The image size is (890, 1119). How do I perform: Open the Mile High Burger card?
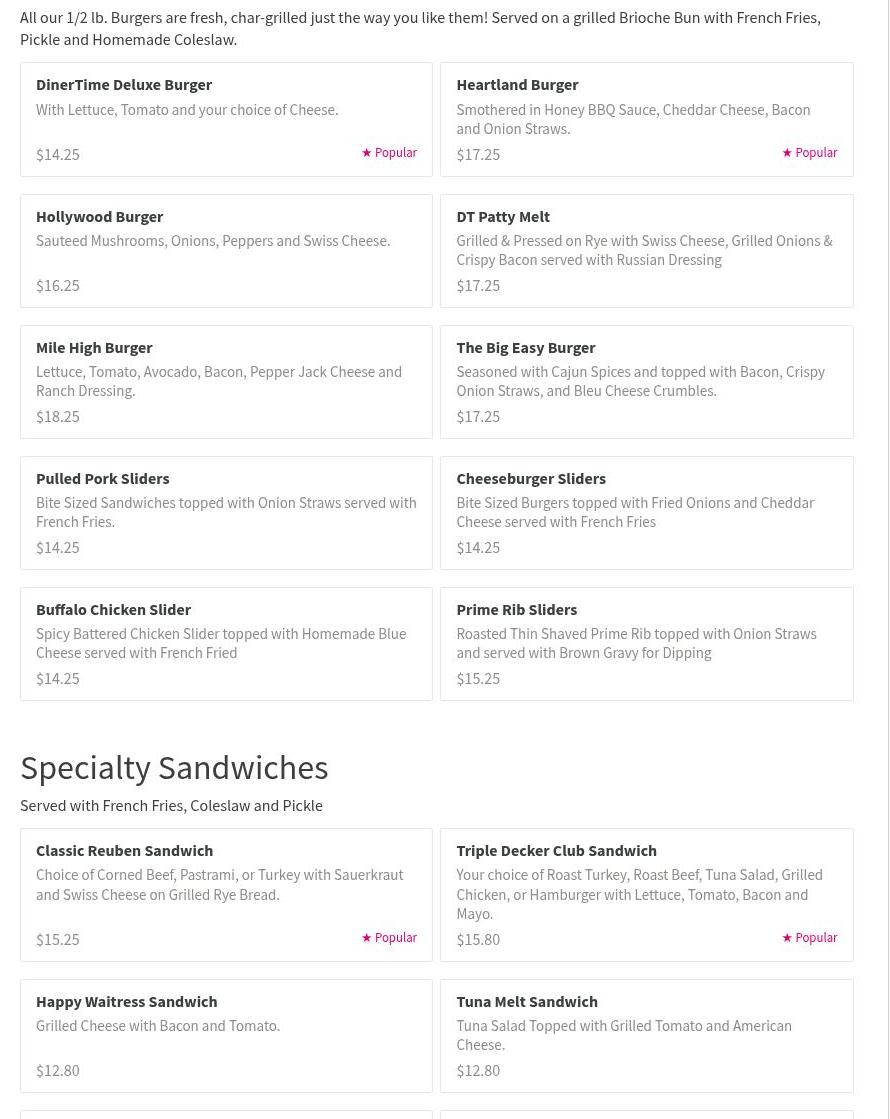coord(226,382)
